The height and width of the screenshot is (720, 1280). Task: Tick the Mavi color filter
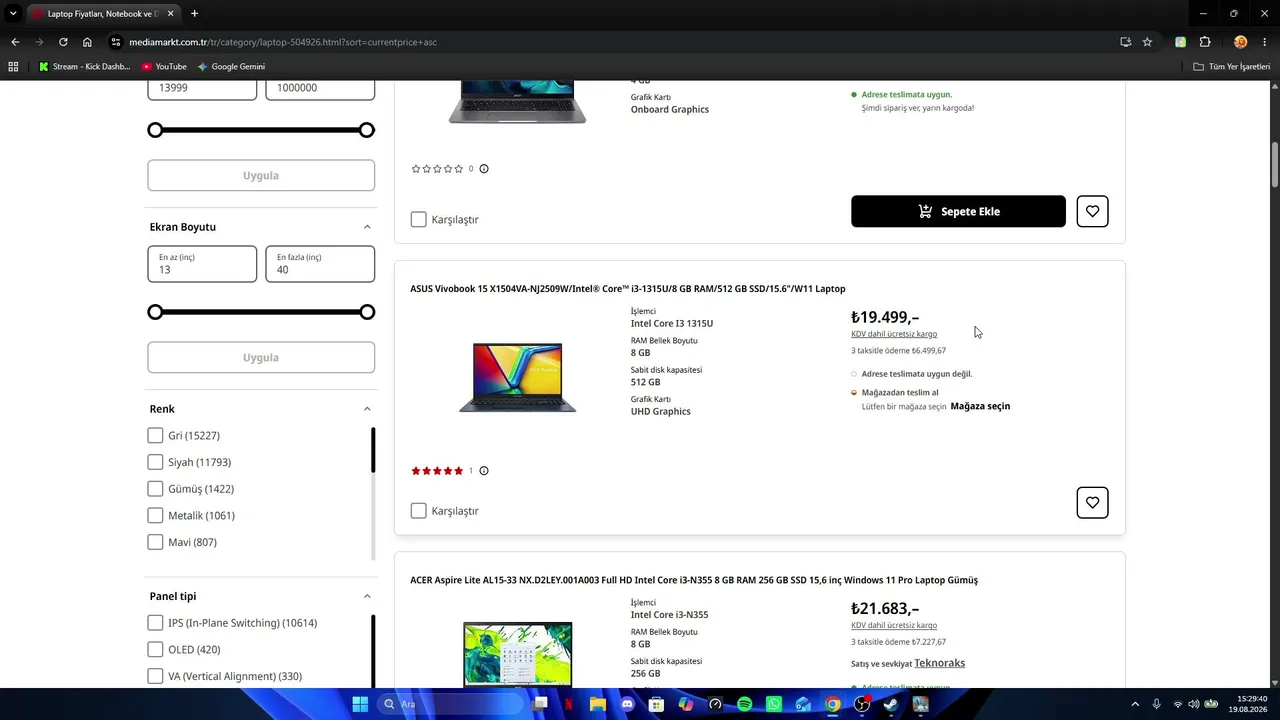[x=155, y=542]
